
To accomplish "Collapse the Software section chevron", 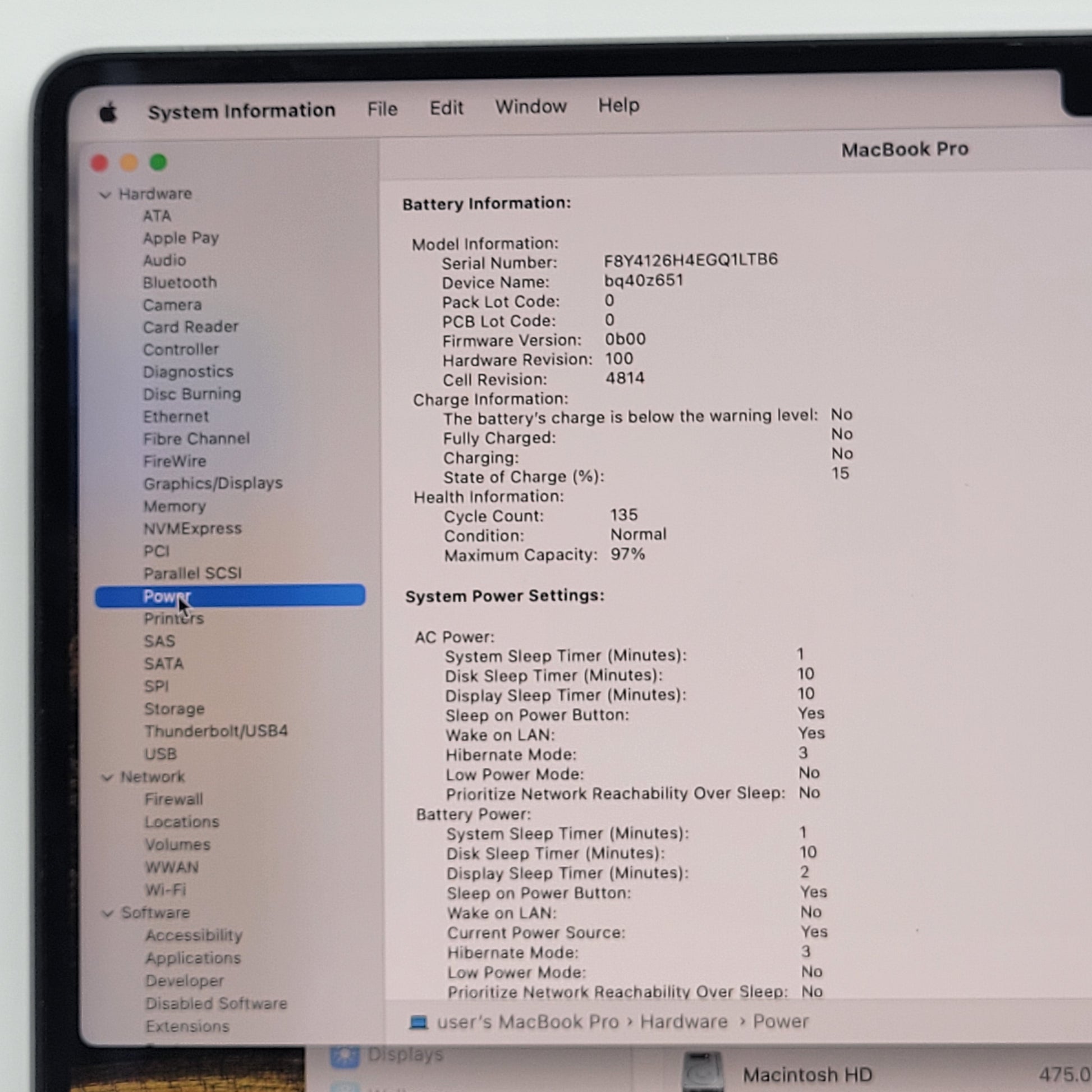I will pyautogui.click(x=107, y=914).
